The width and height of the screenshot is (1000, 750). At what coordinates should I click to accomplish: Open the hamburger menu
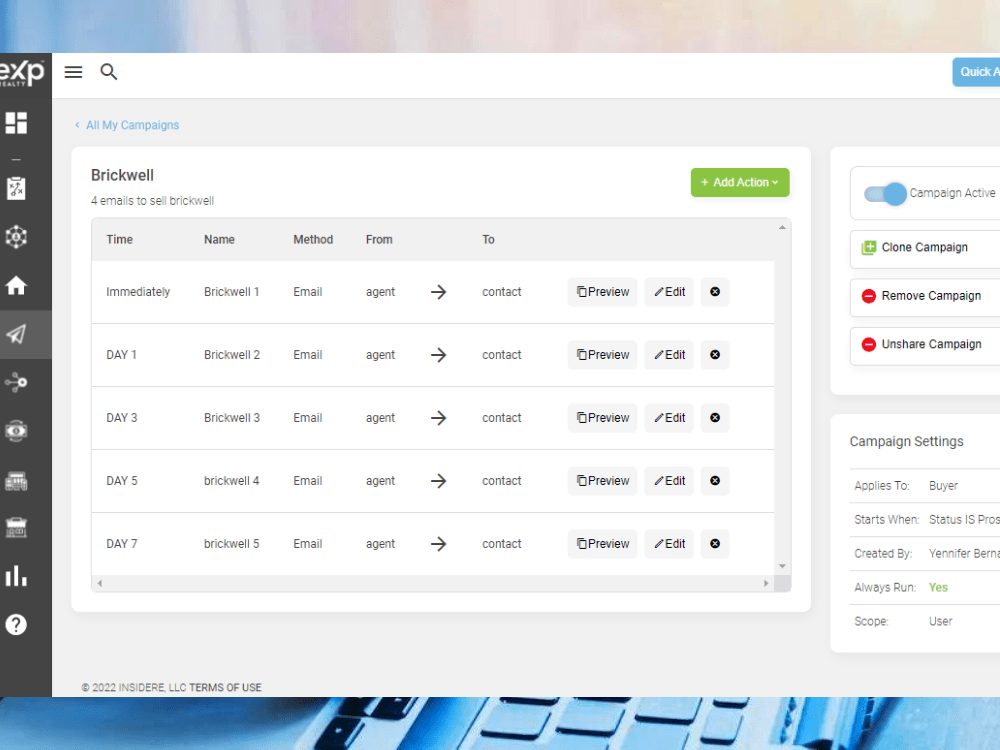point(73,72)
